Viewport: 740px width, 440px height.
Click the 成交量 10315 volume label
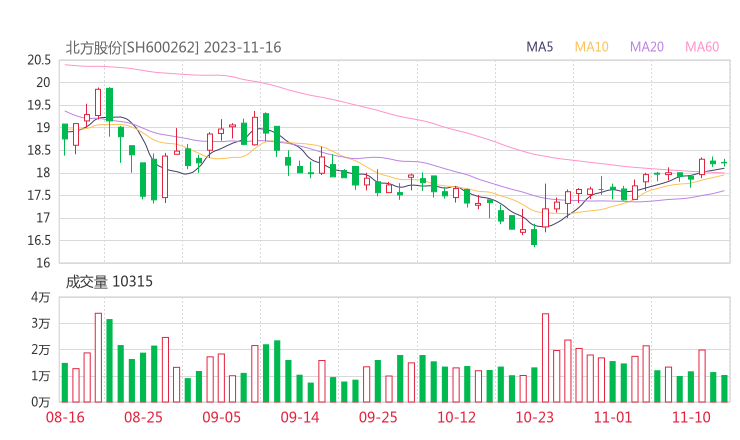click(x=109, y=282)
